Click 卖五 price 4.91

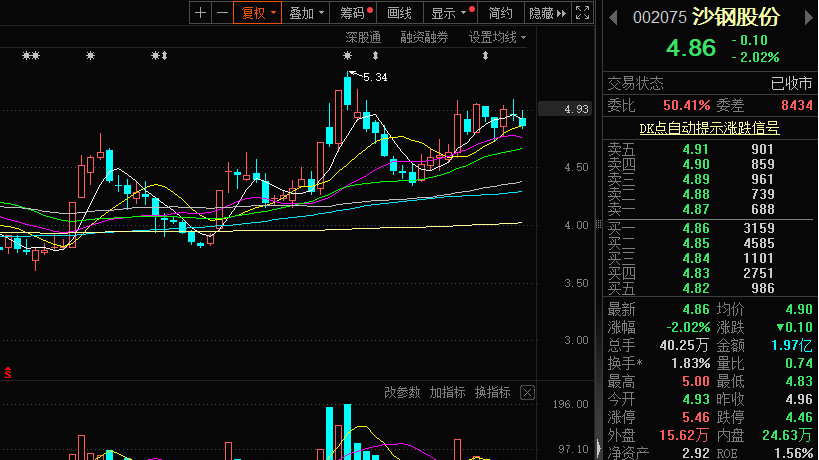pos(696,149)
